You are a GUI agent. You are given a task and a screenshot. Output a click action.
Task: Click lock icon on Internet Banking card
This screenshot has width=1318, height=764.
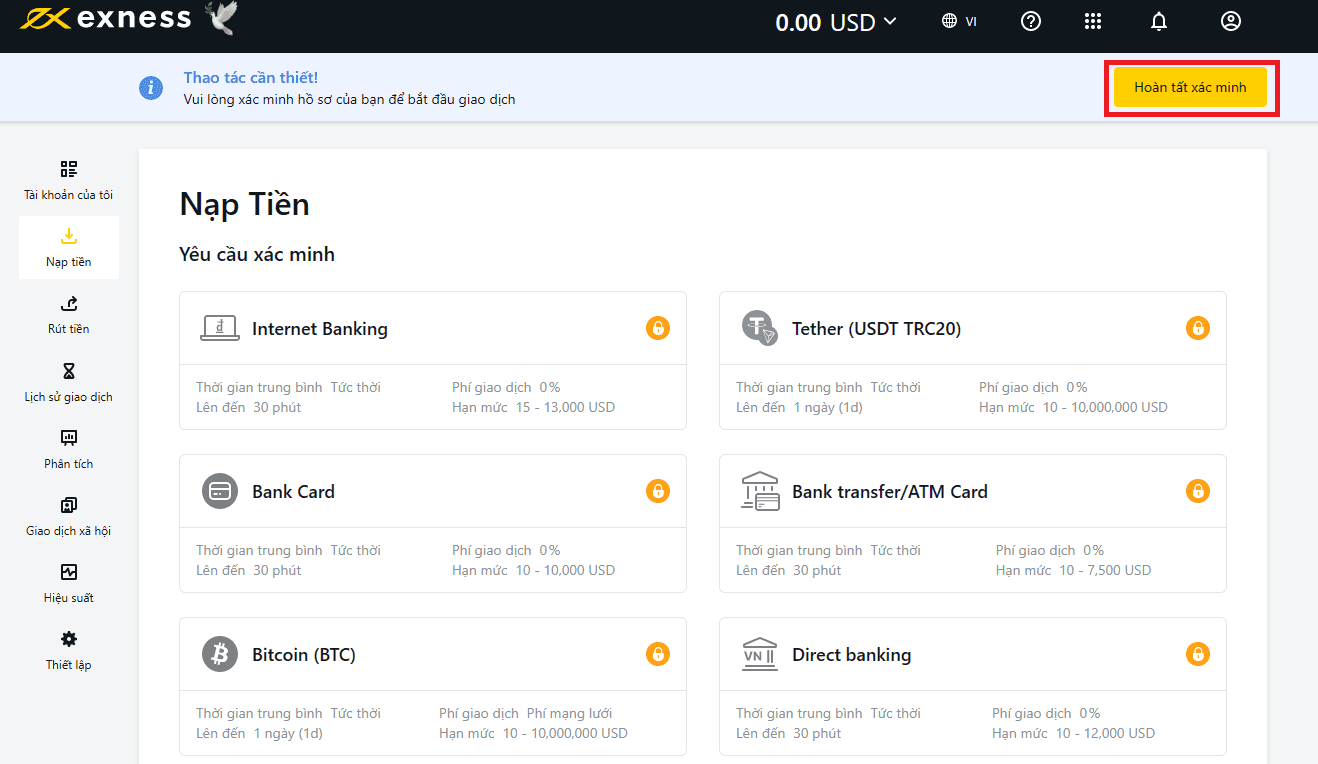click(x=658, y=327)
